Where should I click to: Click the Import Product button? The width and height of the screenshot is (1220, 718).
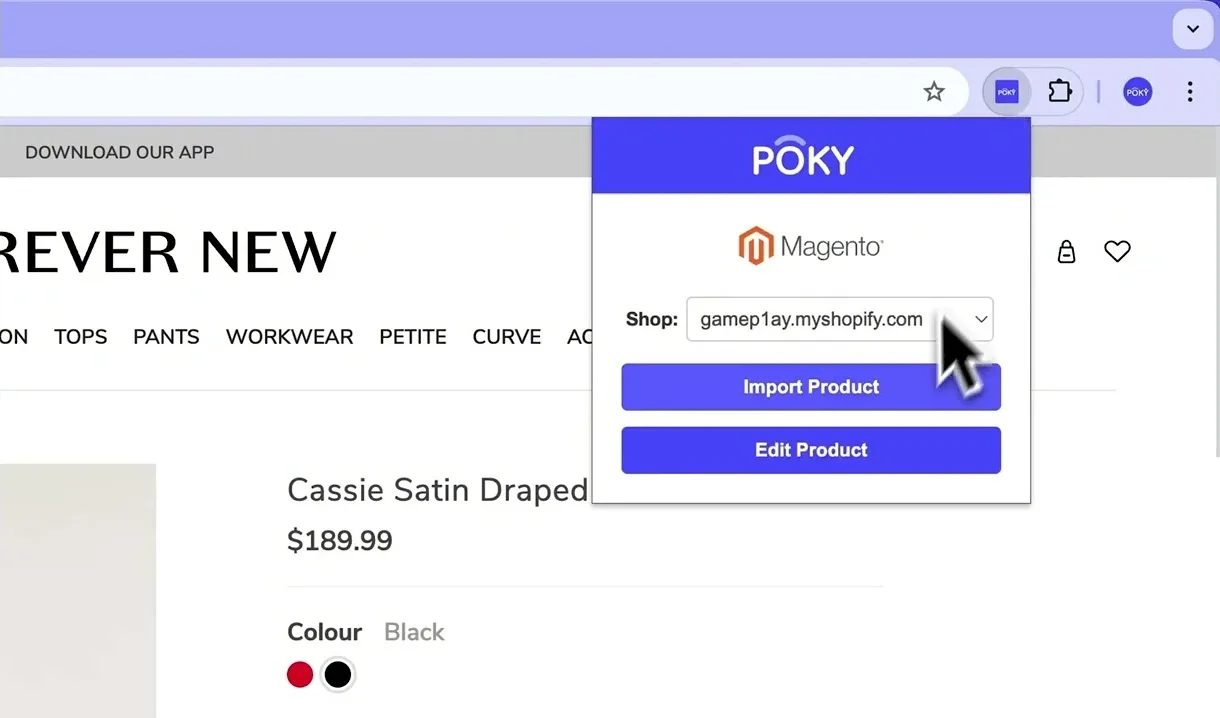tap(810, 387)
